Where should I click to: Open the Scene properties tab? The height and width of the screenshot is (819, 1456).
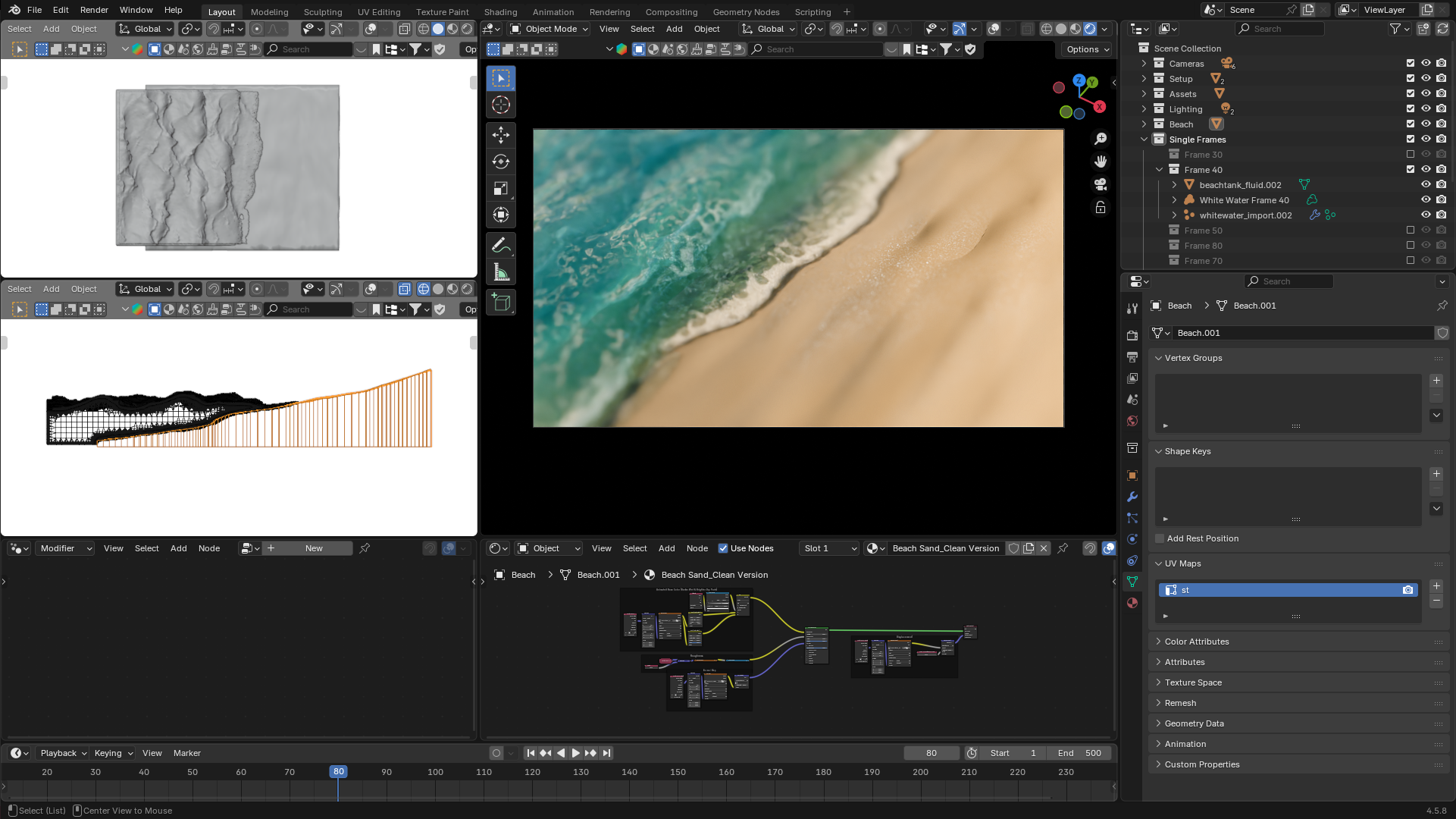pyautogui.click(x=1132, y=399)
